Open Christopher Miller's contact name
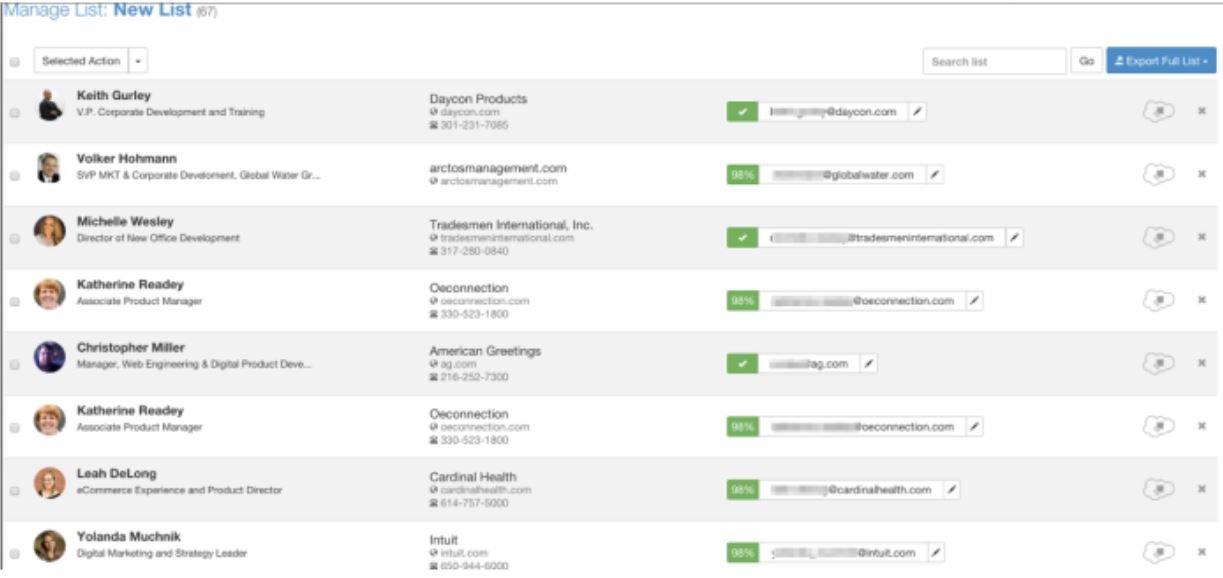This screenshot has width=1223, height=578. coord(131,348)
